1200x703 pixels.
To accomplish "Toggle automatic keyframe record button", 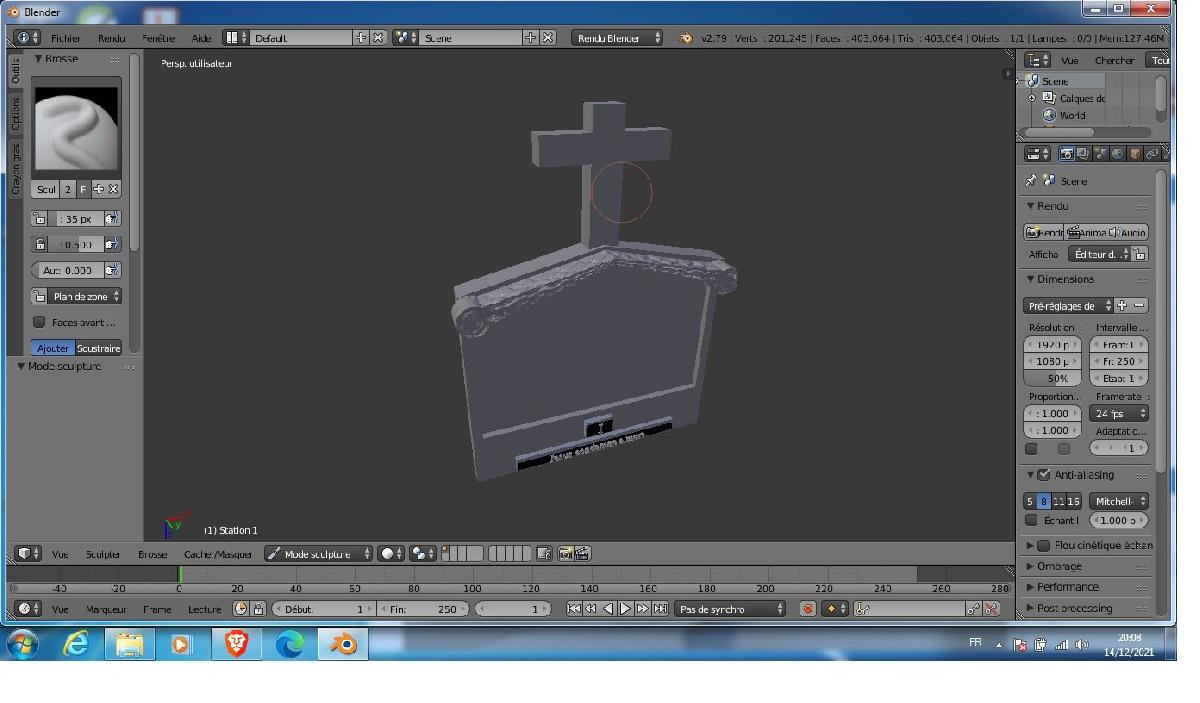I will tap(807, 608).
